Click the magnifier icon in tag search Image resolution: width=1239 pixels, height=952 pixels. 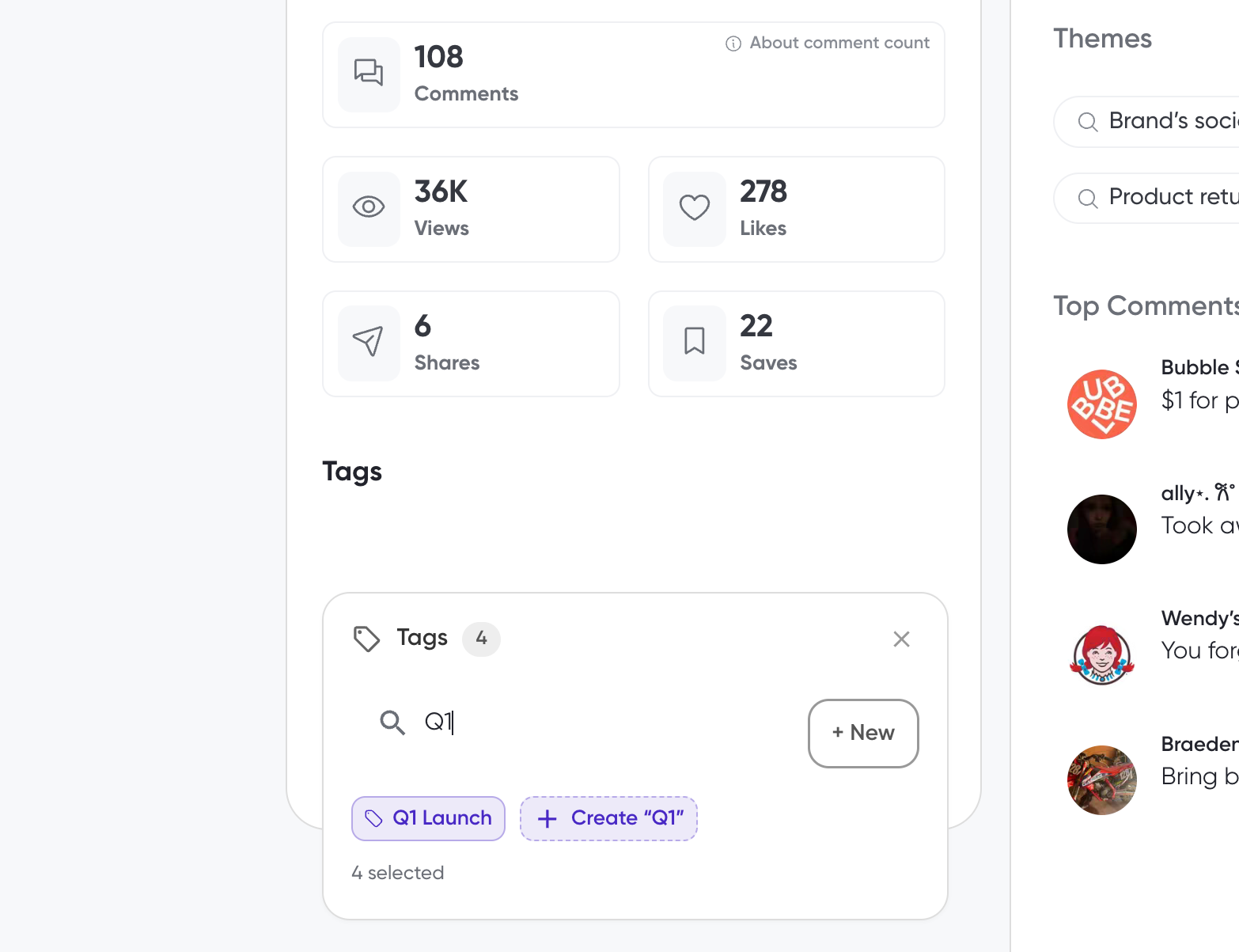(x=392, y=723)
